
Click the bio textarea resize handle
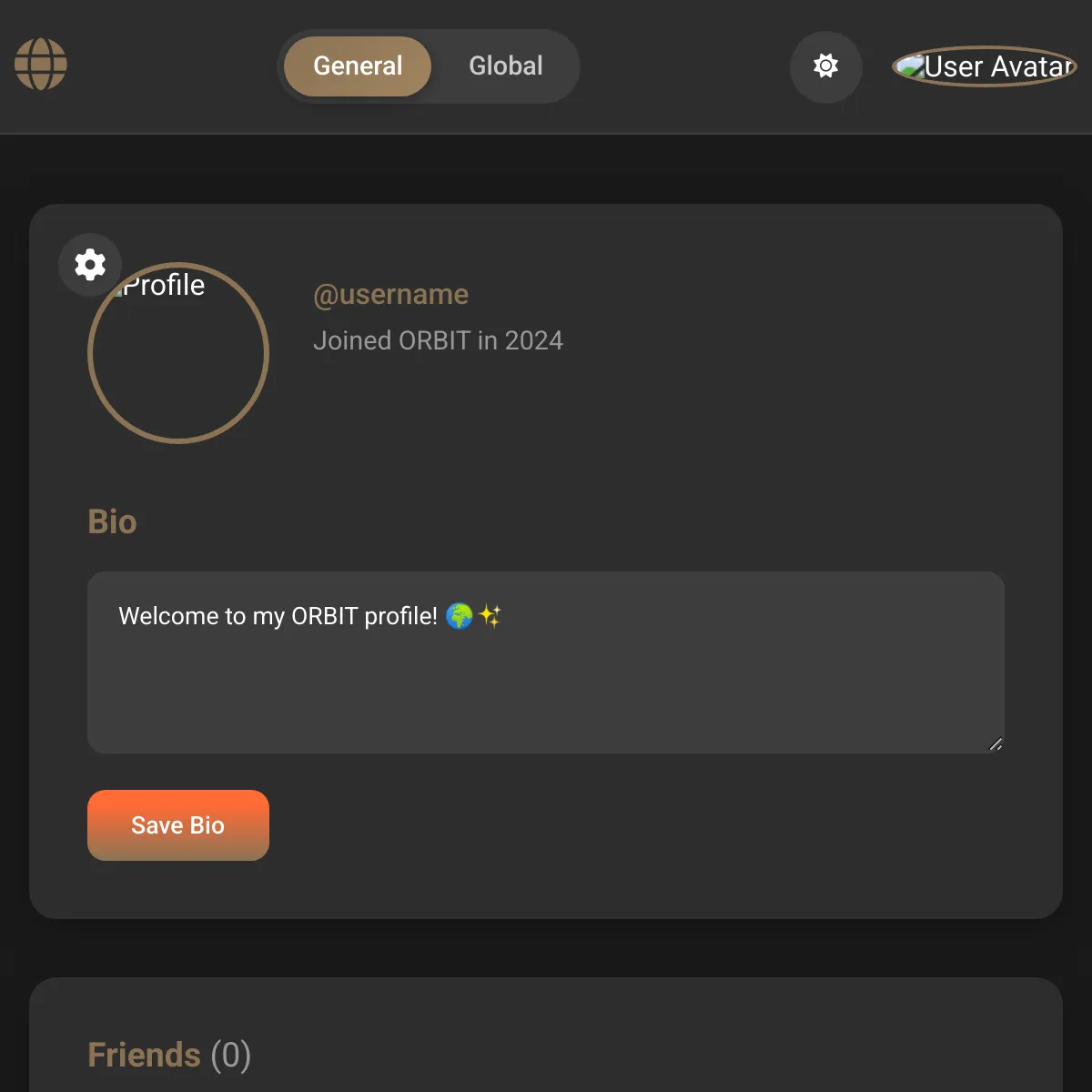pos(996,744)
